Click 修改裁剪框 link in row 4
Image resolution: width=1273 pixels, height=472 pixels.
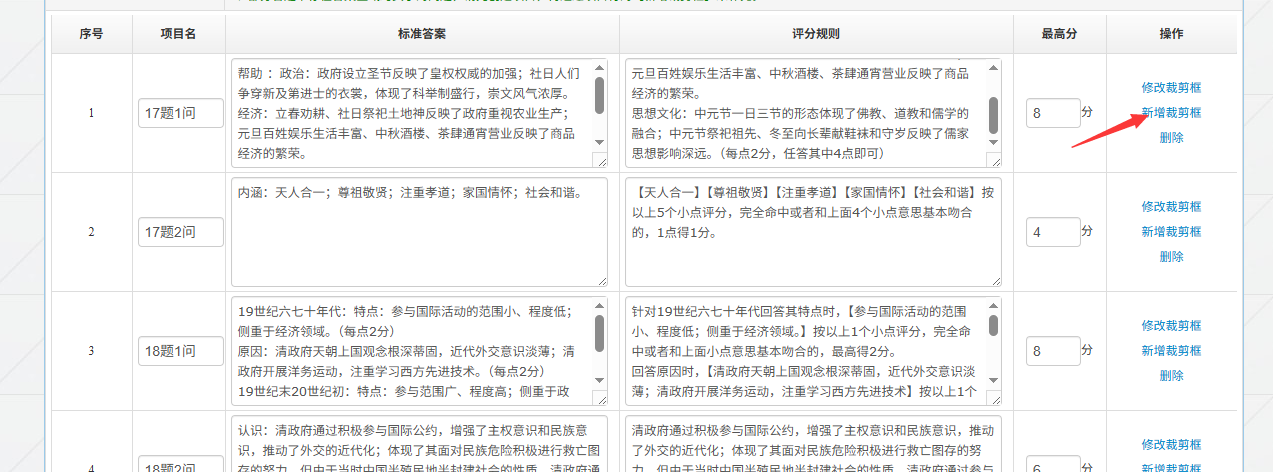pos(1171,444)
